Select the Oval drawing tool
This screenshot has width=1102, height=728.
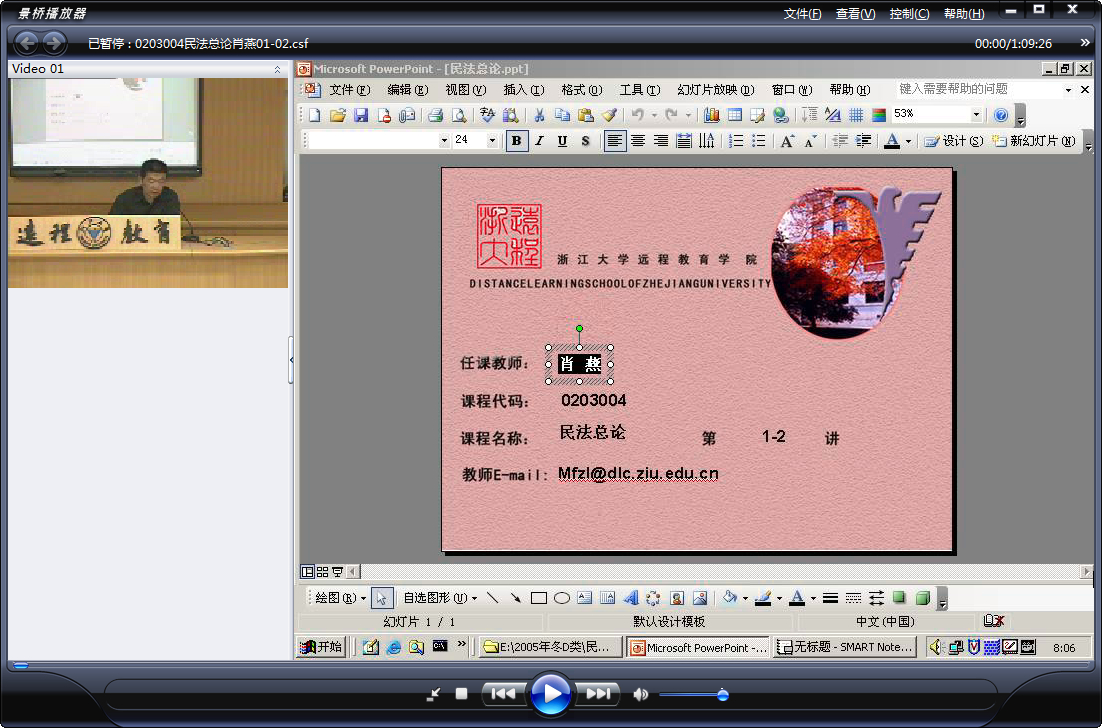562,598
